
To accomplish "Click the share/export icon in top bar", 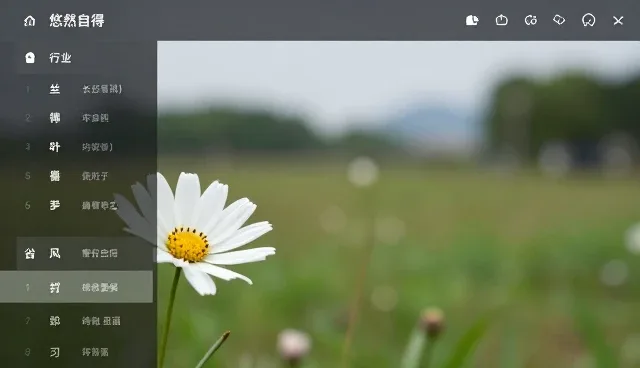I will (x=502, y=20).
